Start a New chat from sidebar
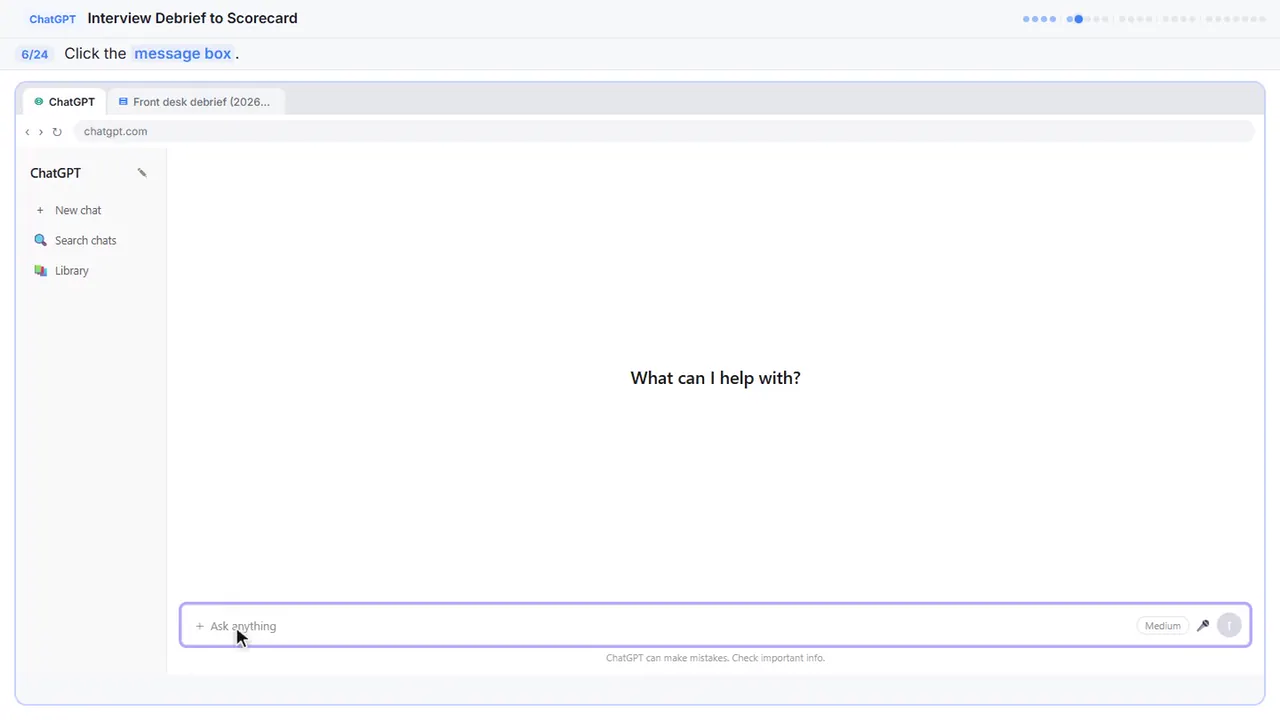Image resolution: width=1280 pixels, height=720 pixels. 90,210
